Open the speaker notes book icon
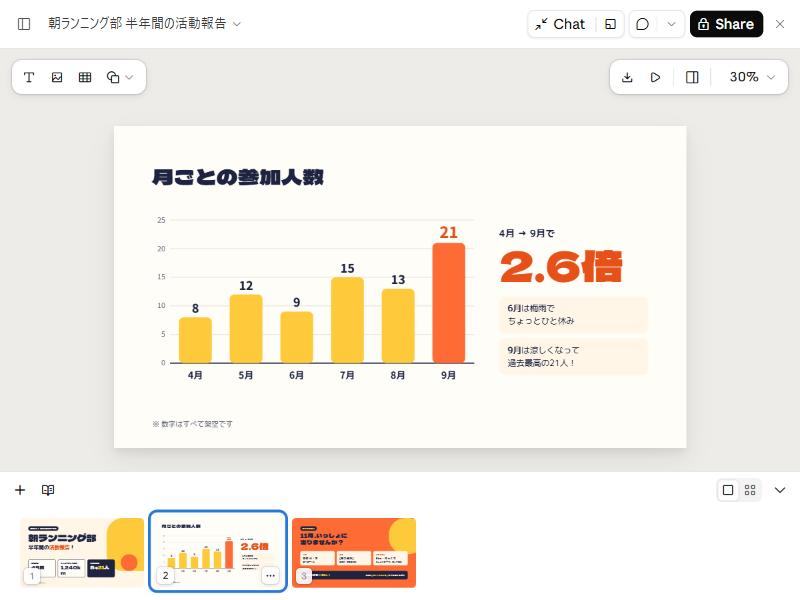The height and width of the screenshot is (600, 800). [x=48, y=490]
